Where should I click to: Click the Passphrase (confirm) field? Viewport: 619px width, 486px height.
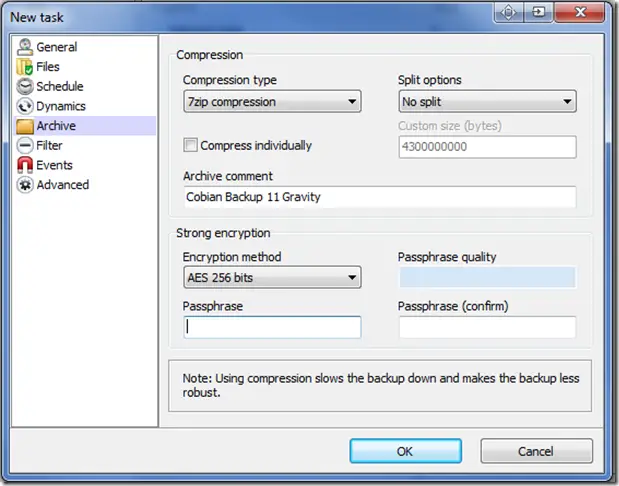pyautogui.click(x=487, y=327)
